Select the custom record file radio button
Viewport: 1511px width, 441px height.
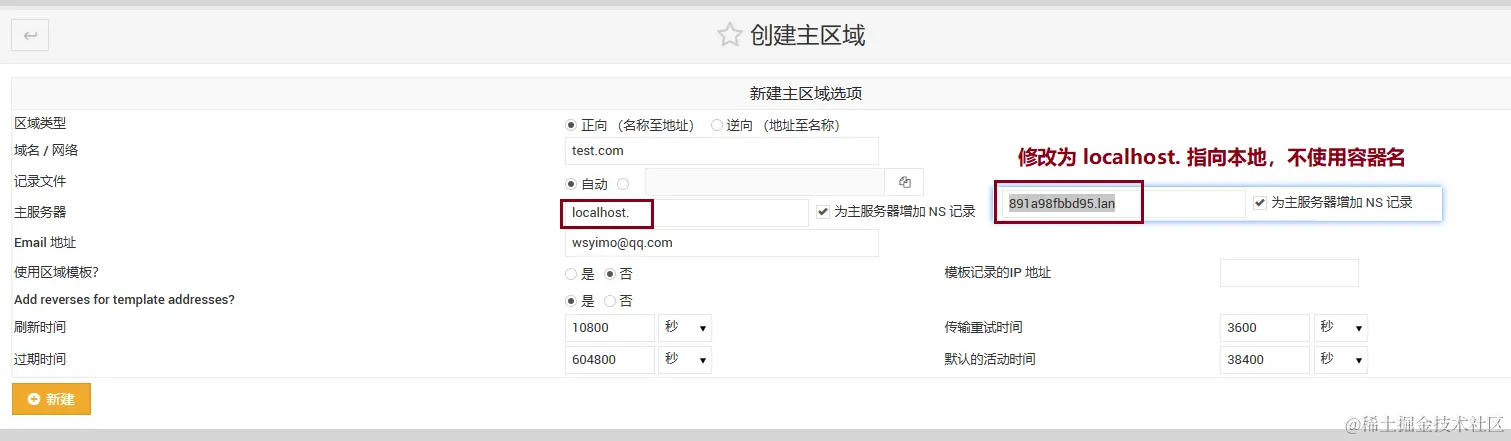623,184
